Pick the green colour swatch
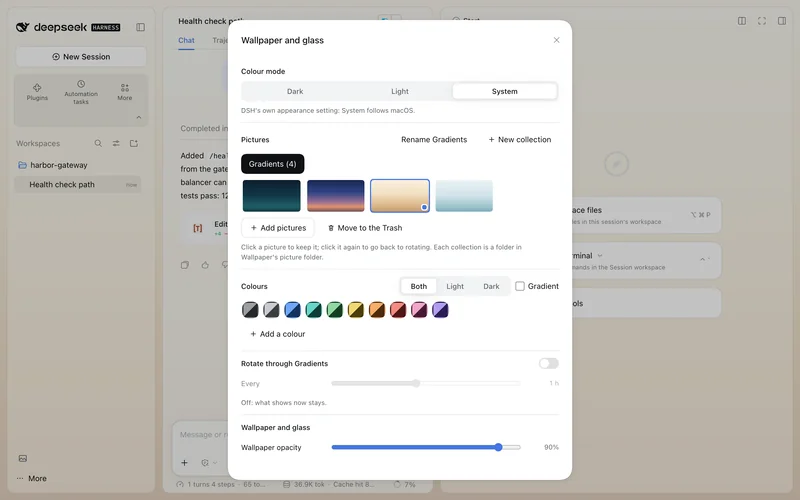The image size is (800, 500). (x=335, y=310)
